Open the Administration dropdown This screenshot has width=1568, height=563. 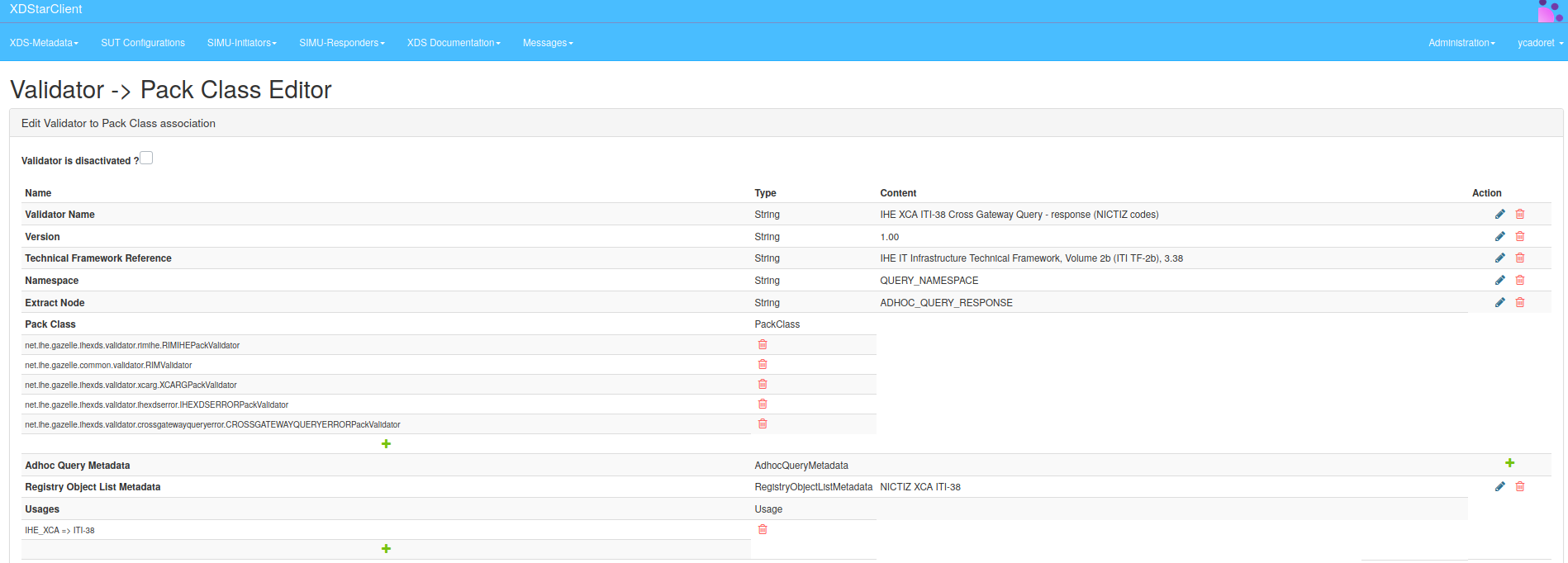point(1461,43)
